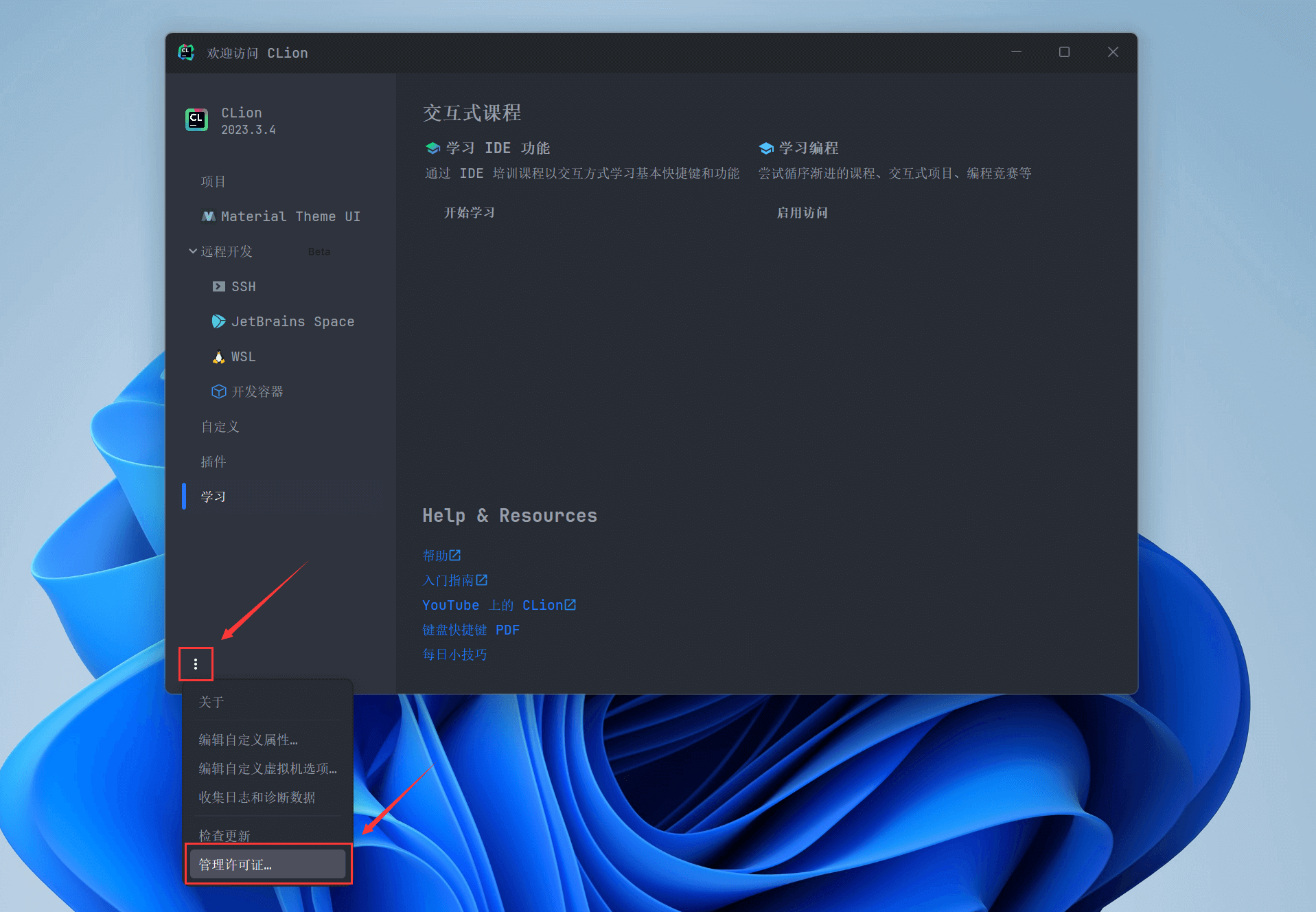Open the 插件 sidebar tab
This screenshot has height=912, width=1316.
213,461
